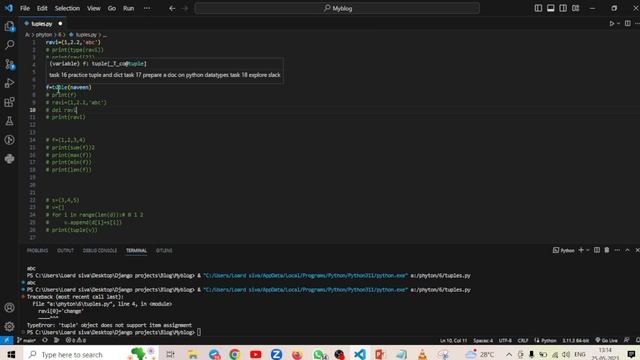Toggle the secondary side bar layout
Image resolution: width=640 pixels, height=360 pixels.
point(563,8)
